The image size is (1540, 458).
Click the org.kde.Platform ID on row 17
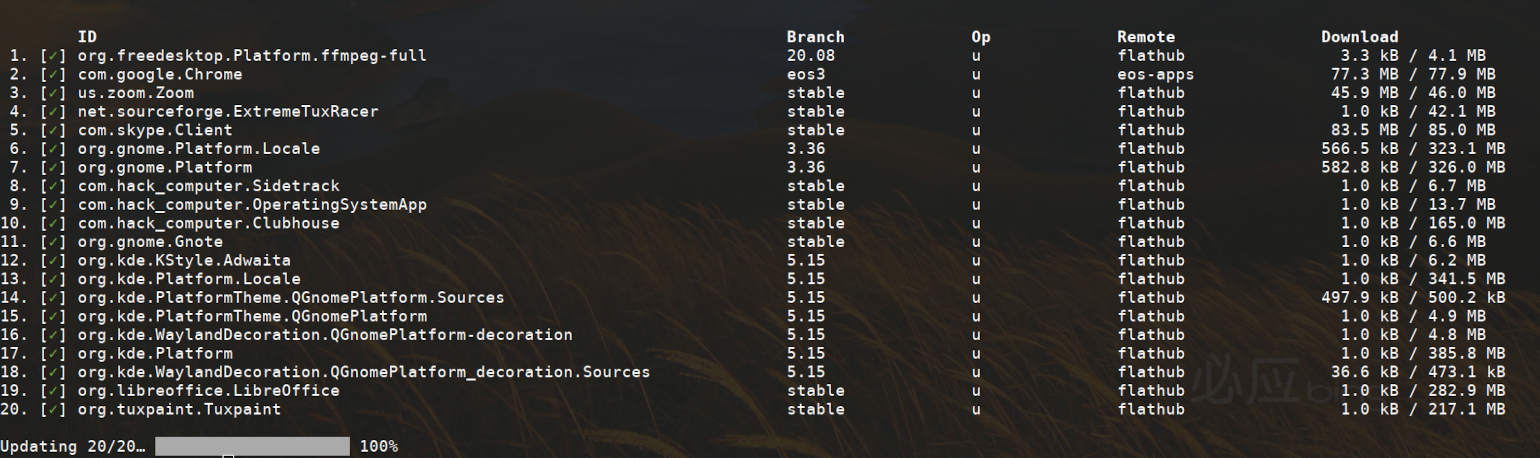point(155,353)
